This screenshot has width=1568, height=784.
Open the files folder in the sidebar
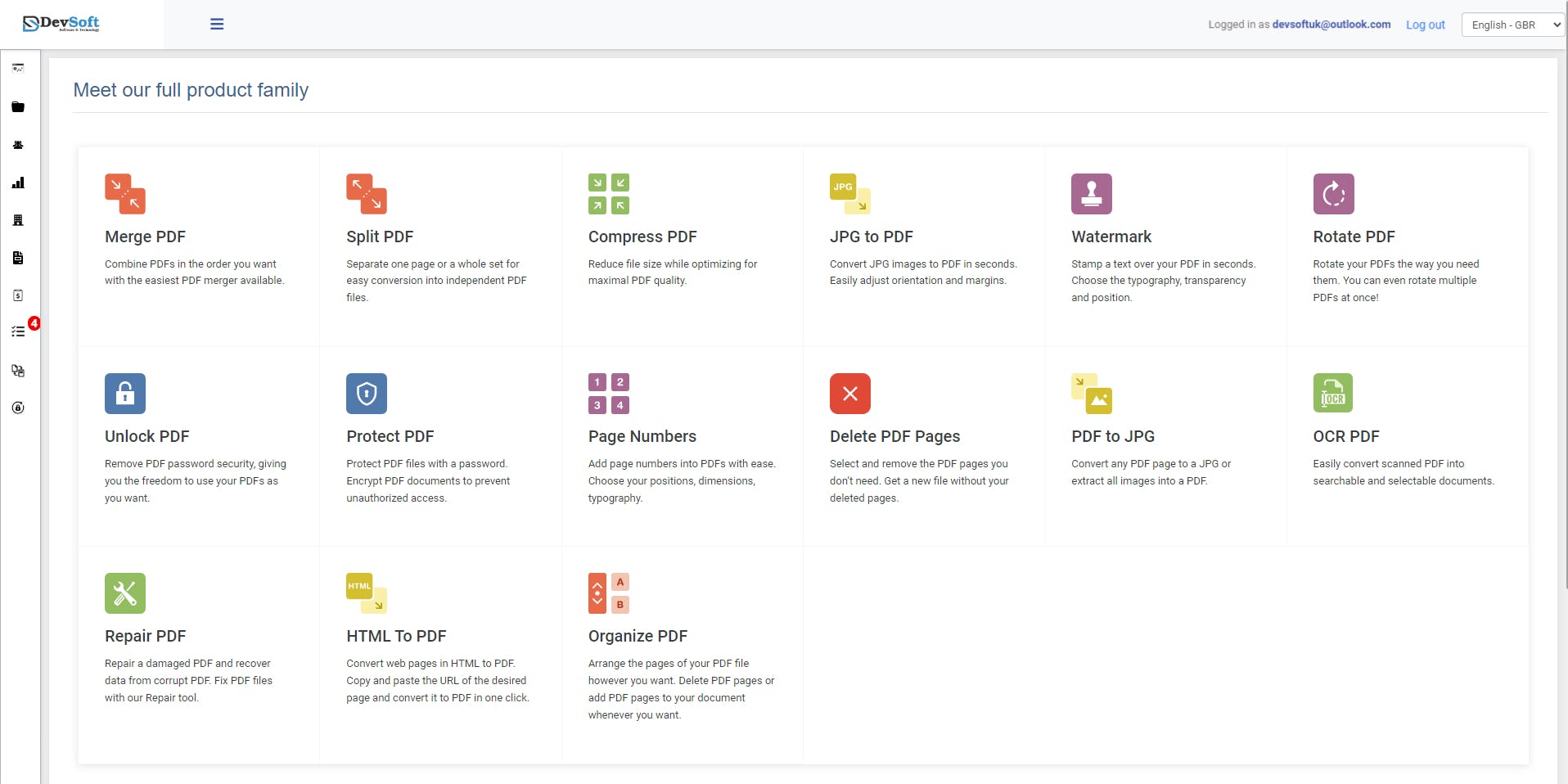click(18, 107)
